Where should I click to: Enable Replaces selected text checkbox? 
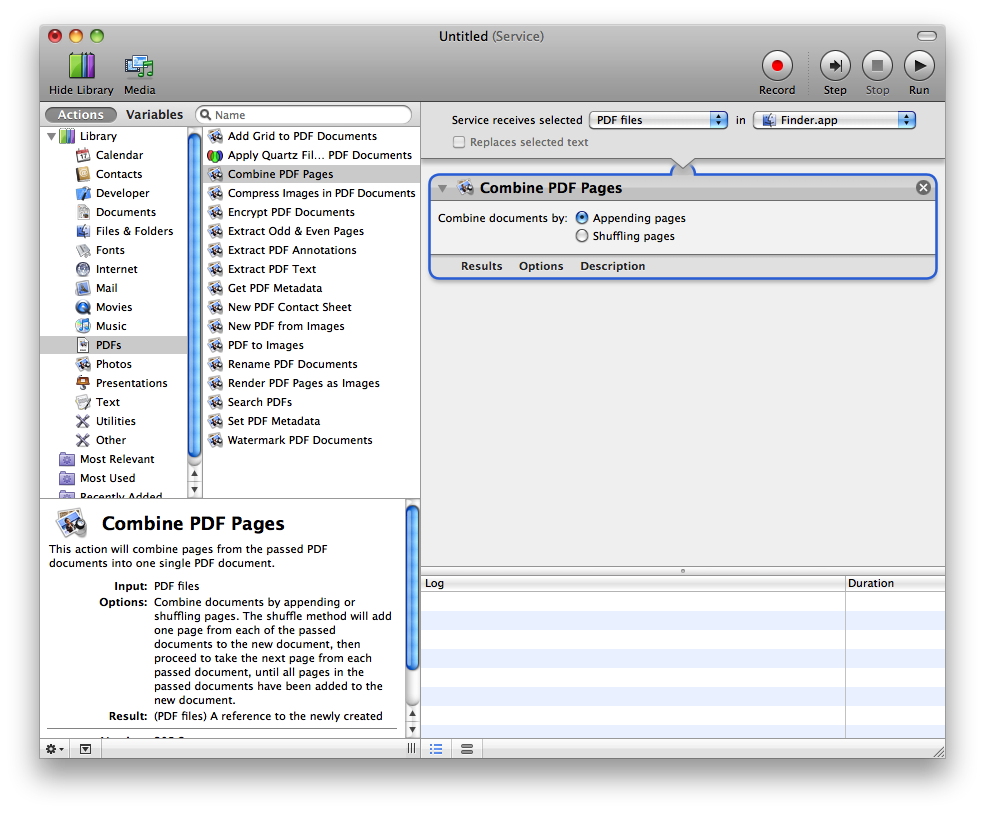click(459, 143)
